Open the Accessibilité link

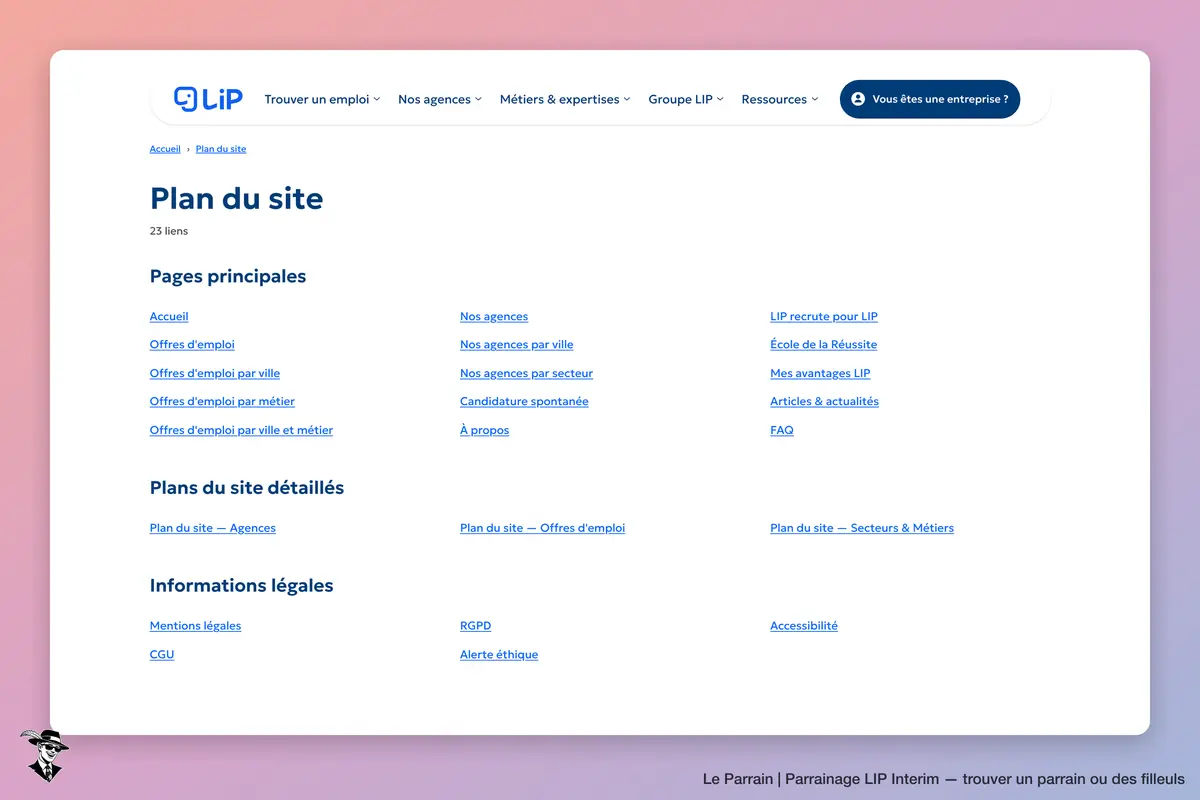tap(804, 626)
